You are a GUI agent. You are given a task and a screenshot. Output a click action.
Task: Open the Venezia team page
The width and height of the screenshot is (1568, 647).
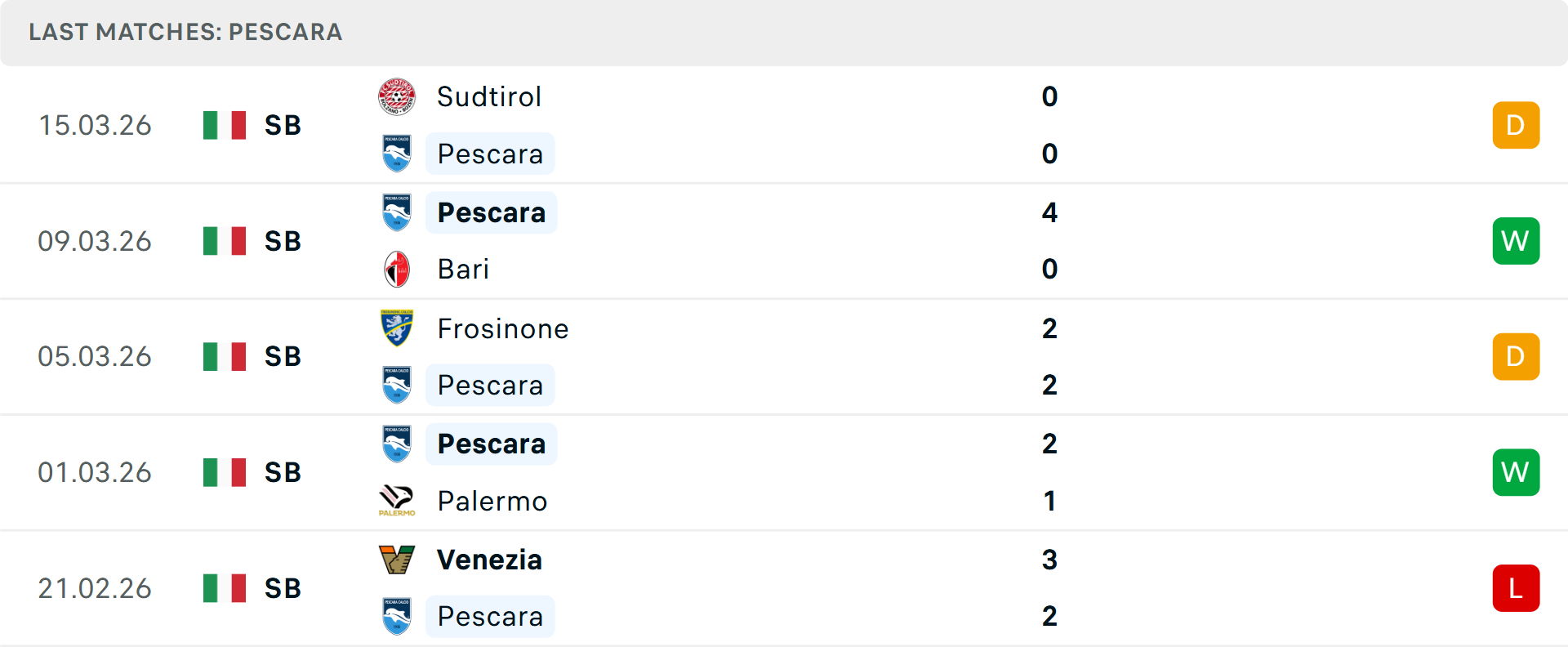[x=488, y=560]
